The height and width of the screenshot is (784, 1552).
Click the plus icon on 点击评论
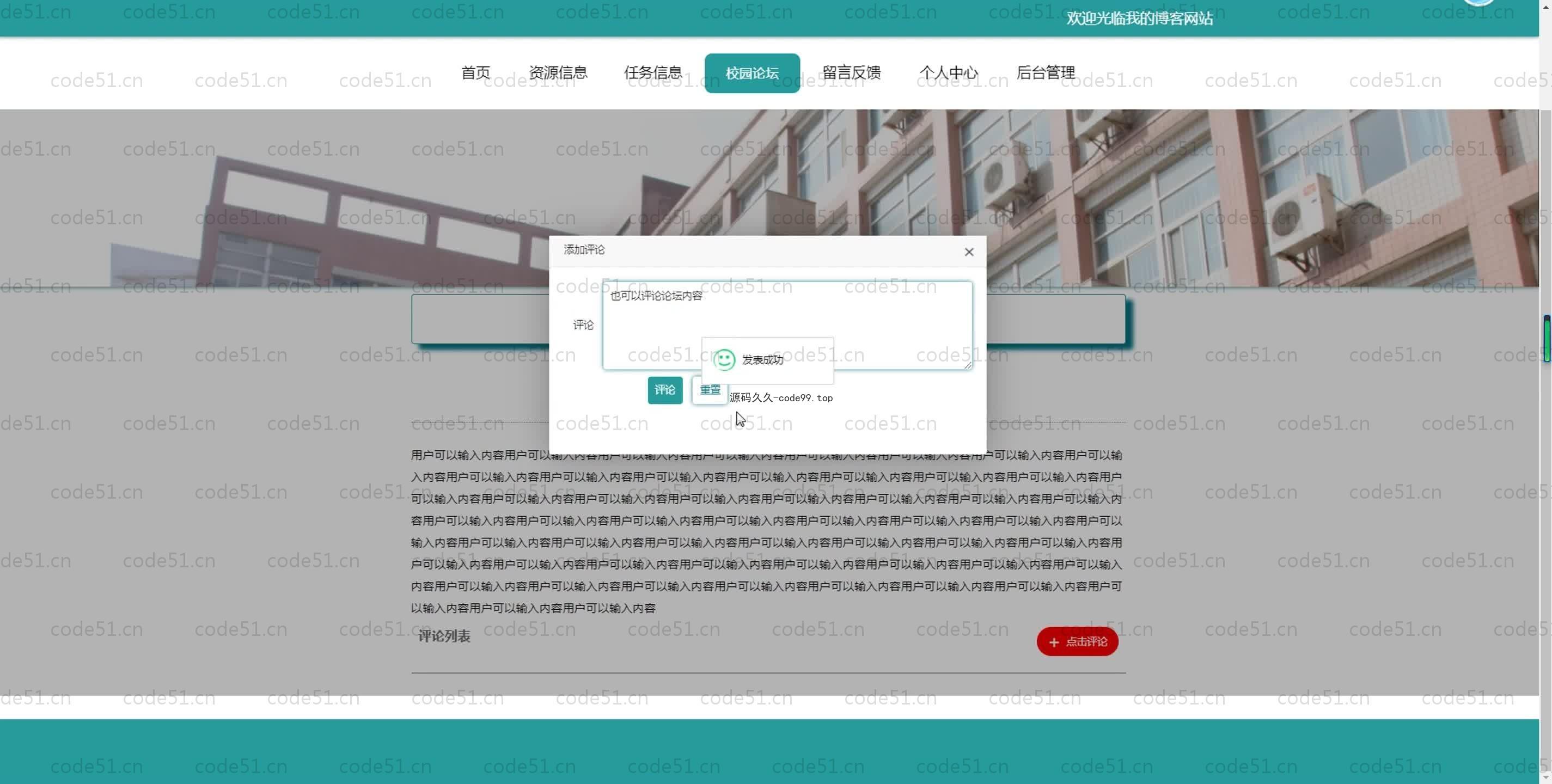coord(1054,642)
